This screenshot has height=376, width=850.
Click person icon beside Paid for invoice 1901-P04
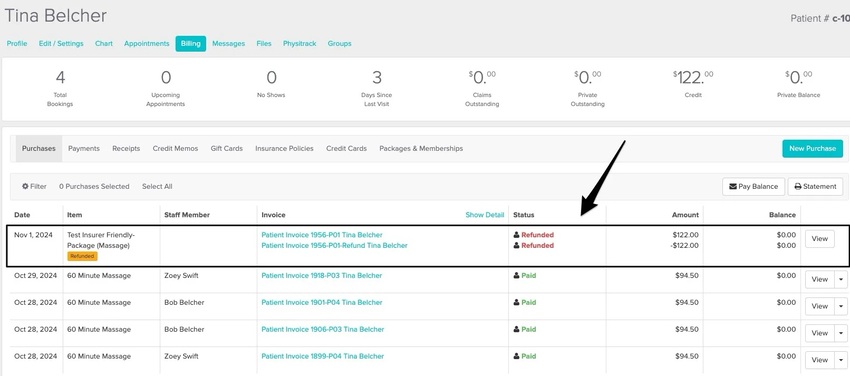point(517,303)
